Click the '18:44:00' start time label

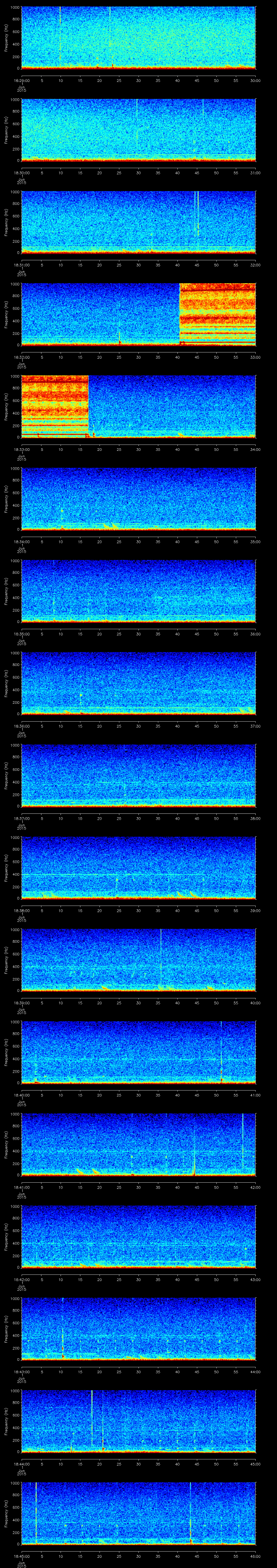pos(21,1464)
